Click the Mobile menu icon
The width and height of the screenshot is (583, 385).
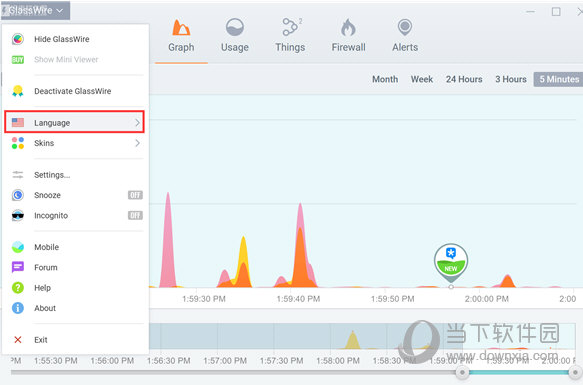click(x=18, y=247)
